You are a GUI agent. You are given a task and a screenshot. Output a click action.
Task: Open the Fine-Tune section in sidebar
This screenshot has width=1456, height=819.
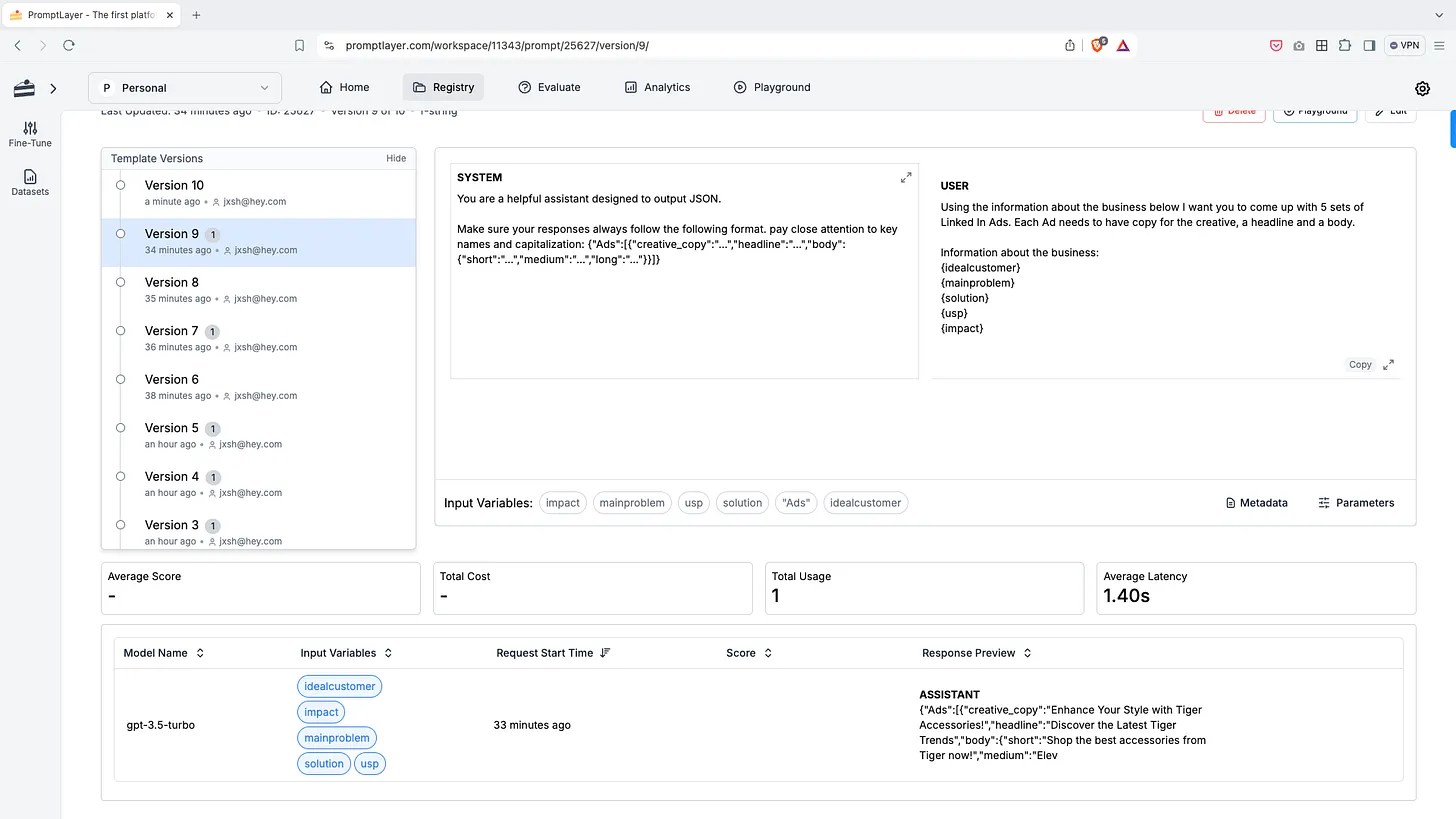click(x=29, y=133)
